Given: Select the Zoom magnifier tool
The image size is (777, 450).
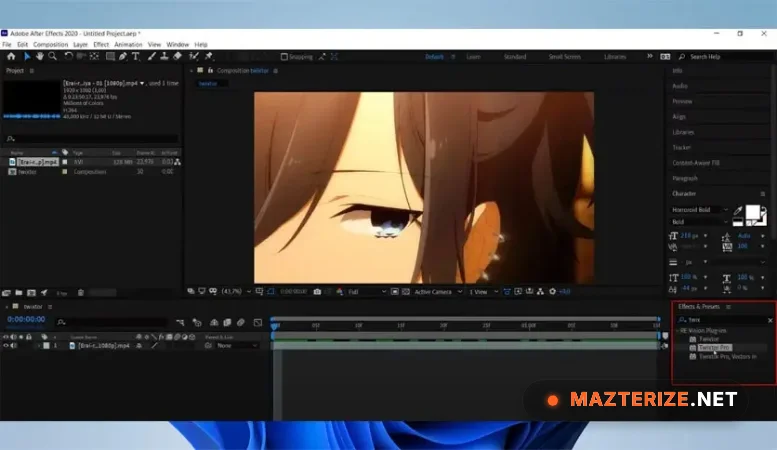Looking at the screenshot, I should tap(53, 56).
